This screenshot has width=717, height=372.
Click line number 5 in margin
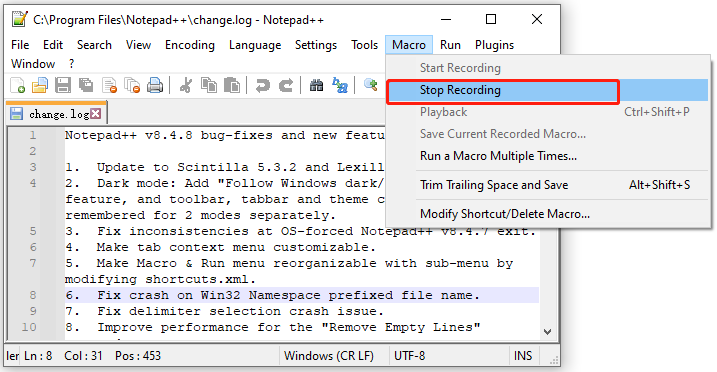(x=33, y=231)
